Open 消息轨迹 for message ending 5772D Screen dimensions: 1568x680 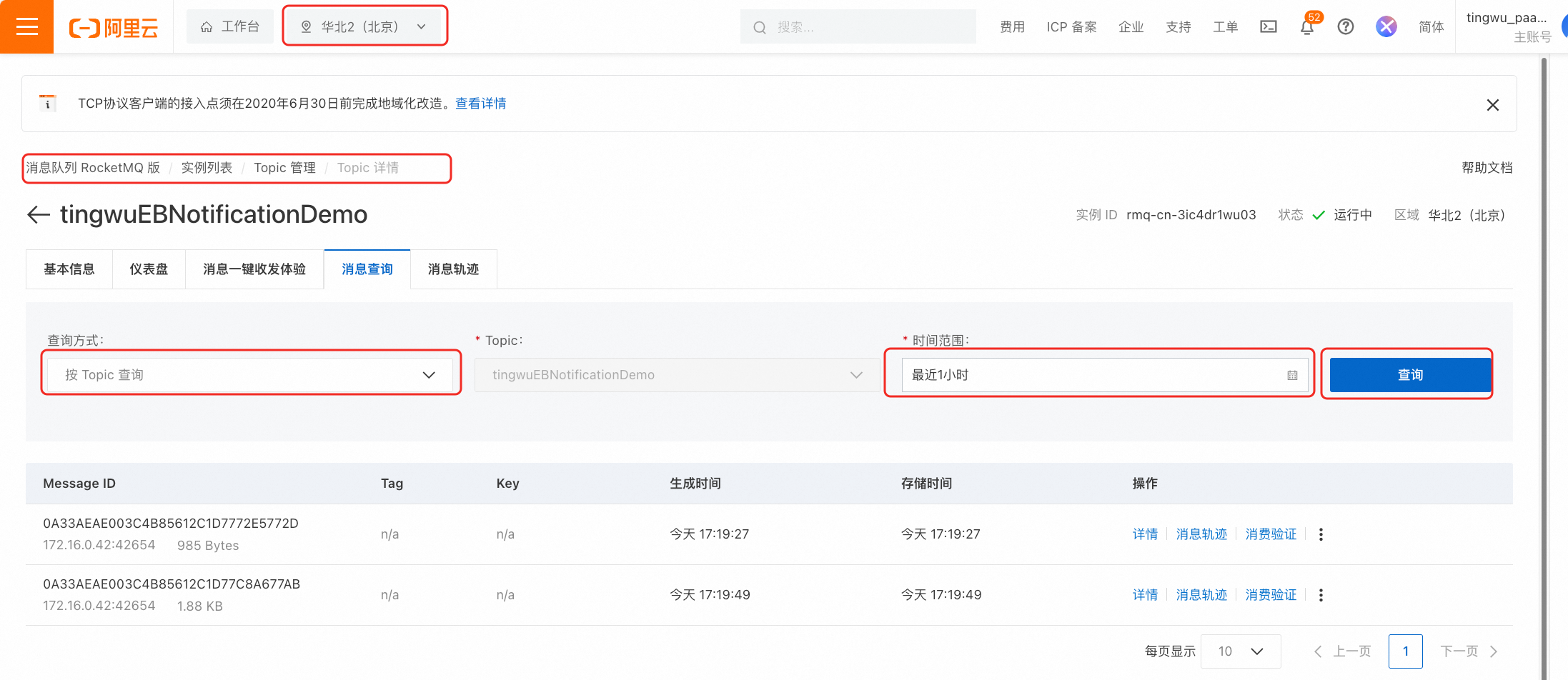tap(1201, 534)
